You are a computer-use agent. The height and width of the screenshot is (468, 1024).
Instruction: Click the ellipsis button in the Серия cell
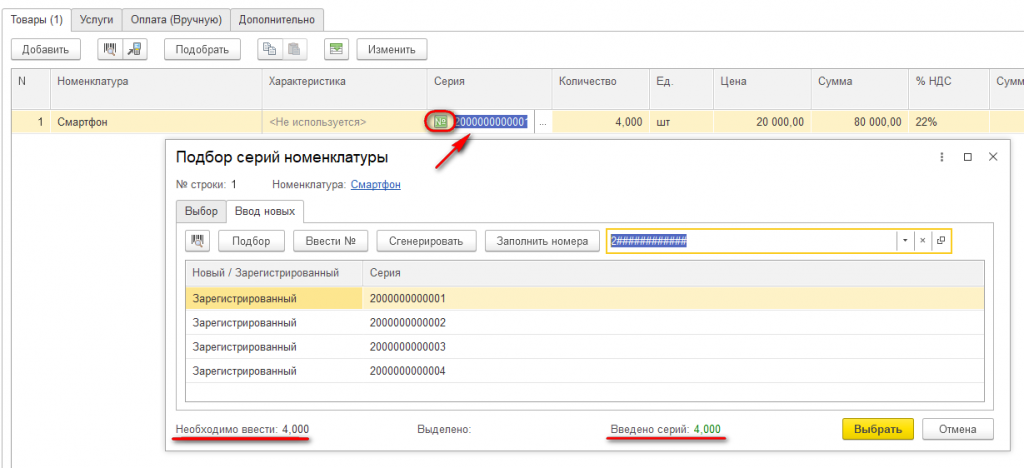pos(543,122)
